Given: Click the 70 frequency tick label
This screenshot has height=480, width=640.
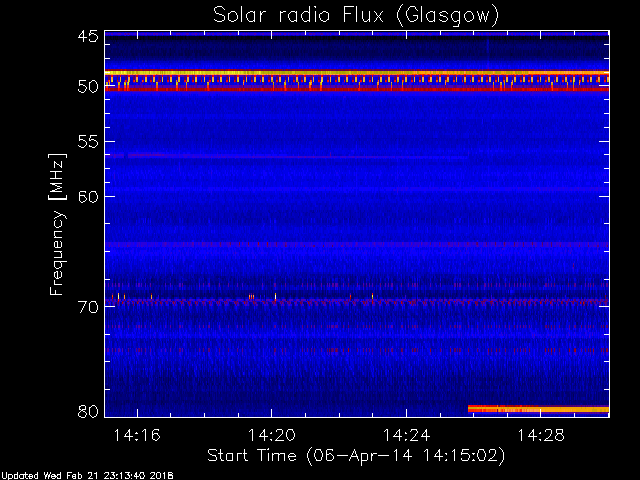Looking at the screenshot, I should 88,307.
